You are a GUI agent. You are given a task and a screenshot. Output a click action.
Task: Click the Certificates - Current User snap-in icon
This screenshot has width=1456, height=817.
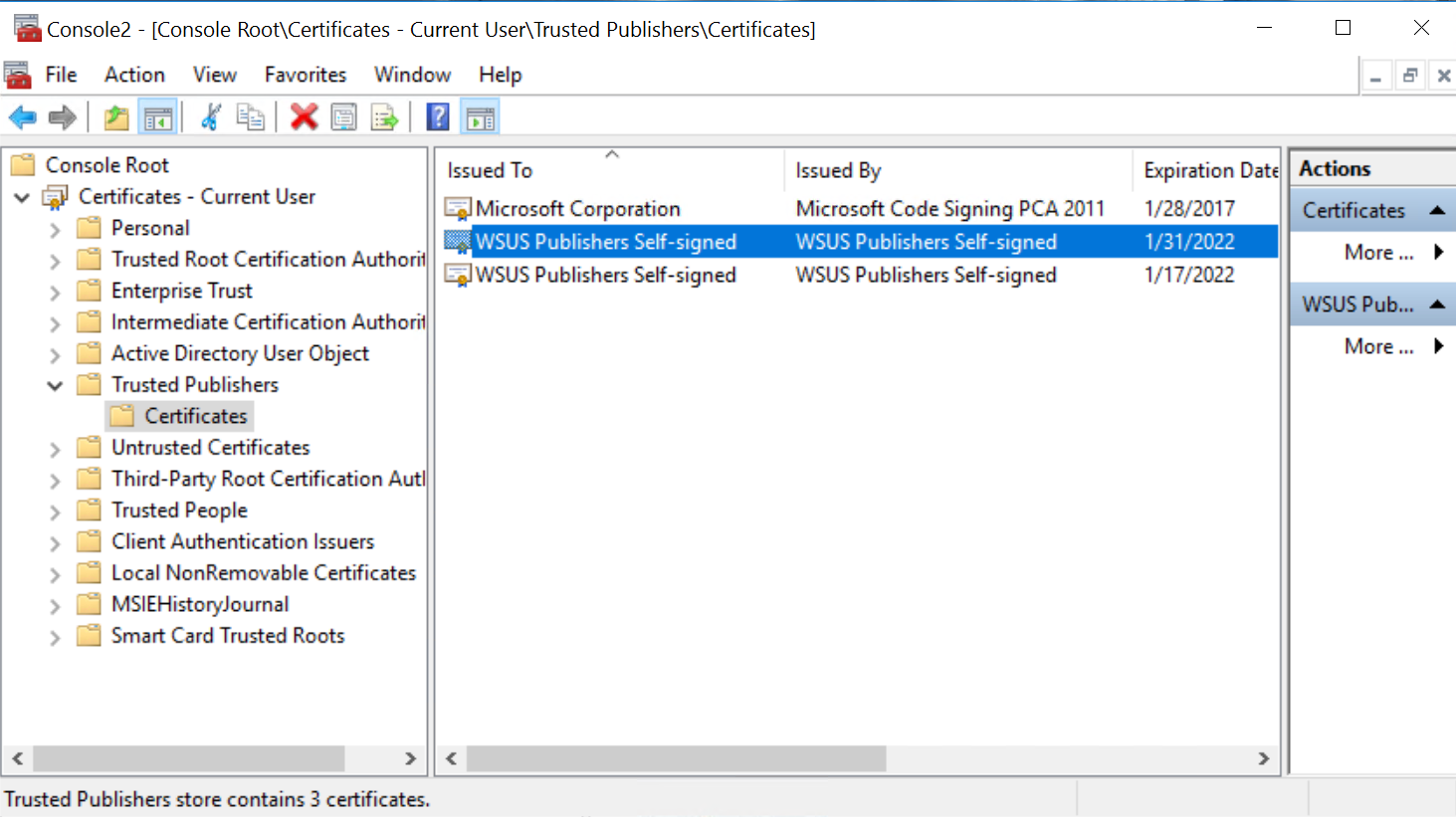(x=55, y=197)
